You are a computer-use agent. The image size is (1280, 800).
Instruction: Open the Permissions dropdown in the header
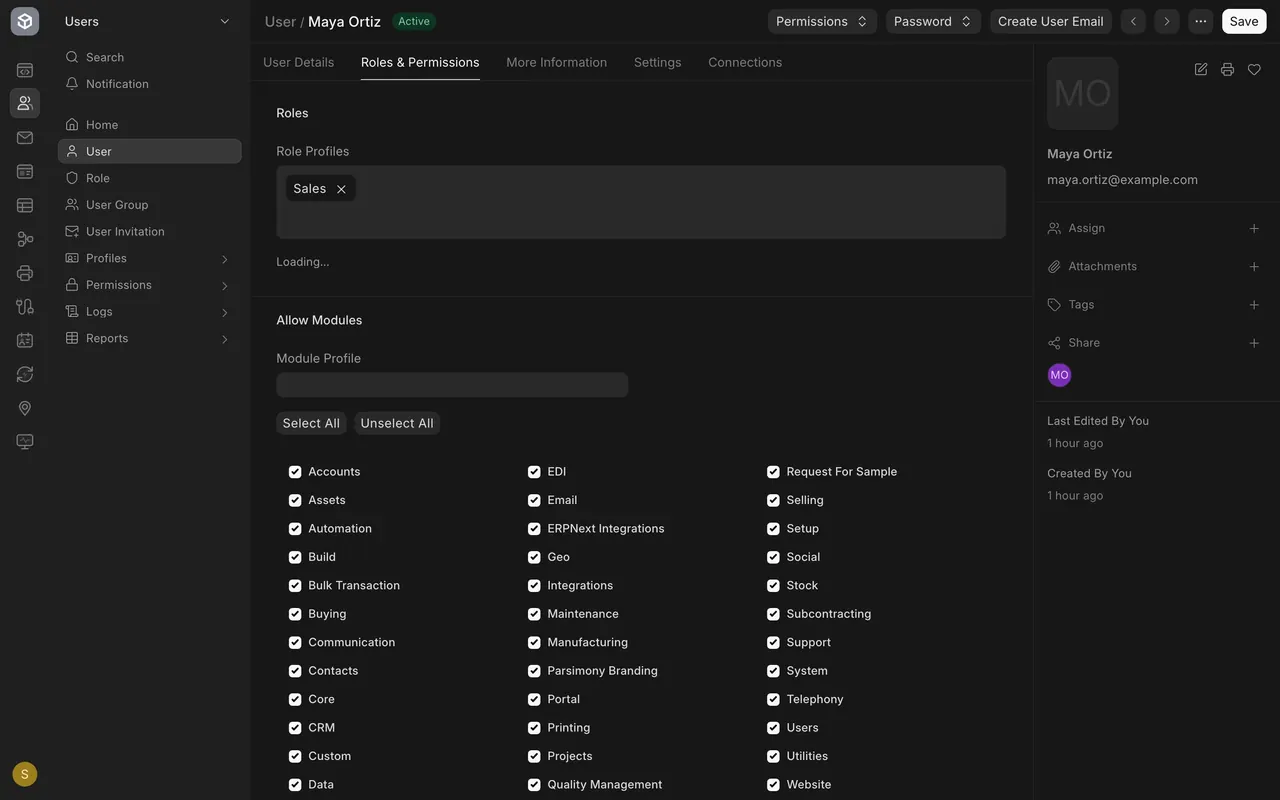pos(822,21)
